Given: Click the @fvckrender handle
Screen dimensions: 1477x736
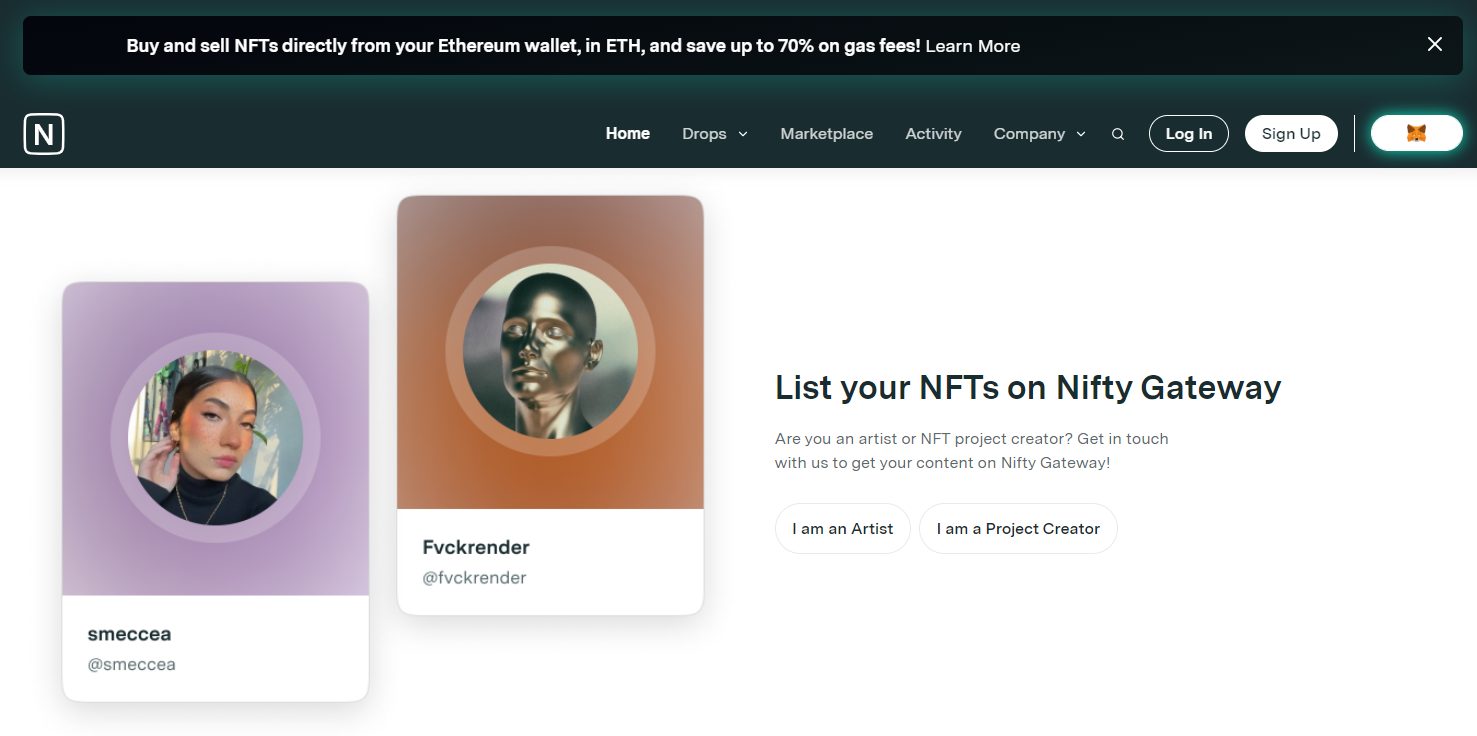Looking at the screenshot, I should tap(474, 577).
